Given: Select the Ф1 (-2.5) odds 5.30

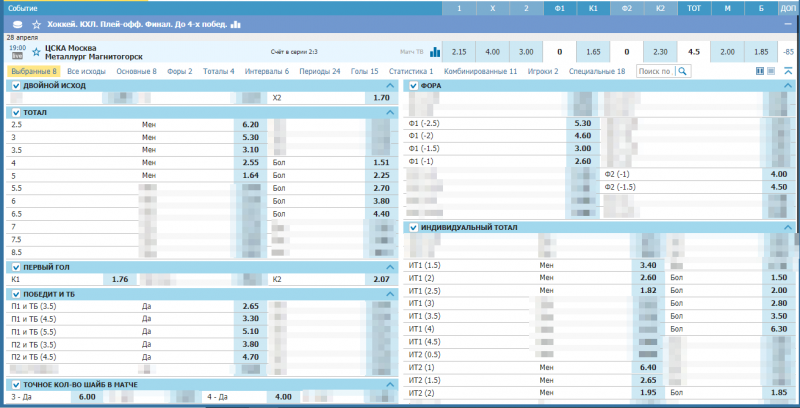Looking at the screenshot, I should (583, 123).
